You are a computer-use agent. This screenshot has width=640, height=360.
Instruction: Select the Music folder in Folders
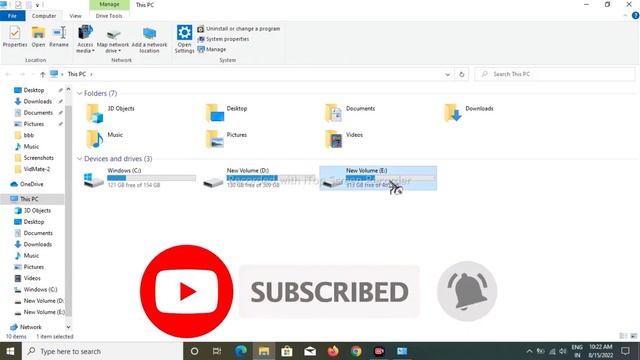104,139
